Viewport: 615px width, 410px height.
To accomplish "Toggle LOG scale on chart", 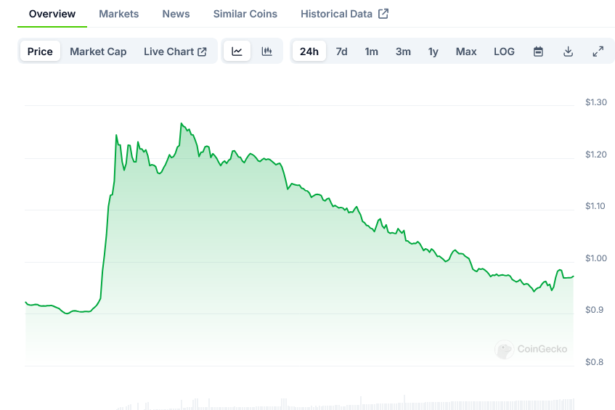I will (504, 51).
